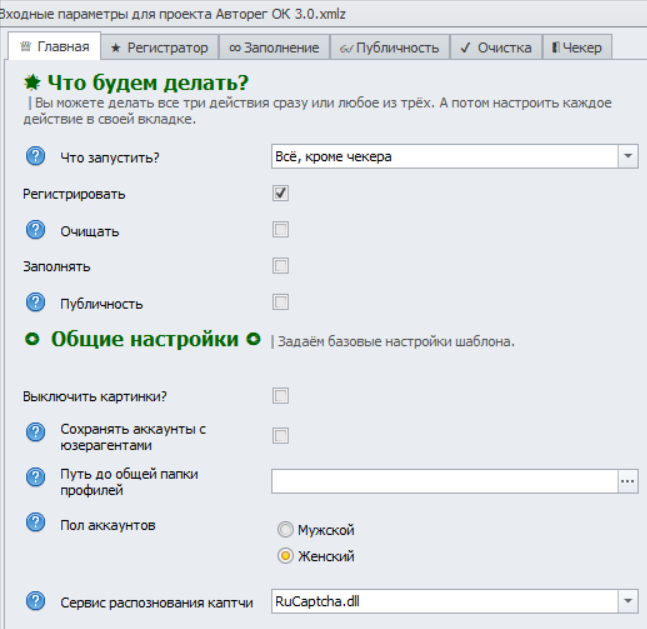647x629 pixels.
Task: Click the profiles folder path input field
Action: coord(444,481)
